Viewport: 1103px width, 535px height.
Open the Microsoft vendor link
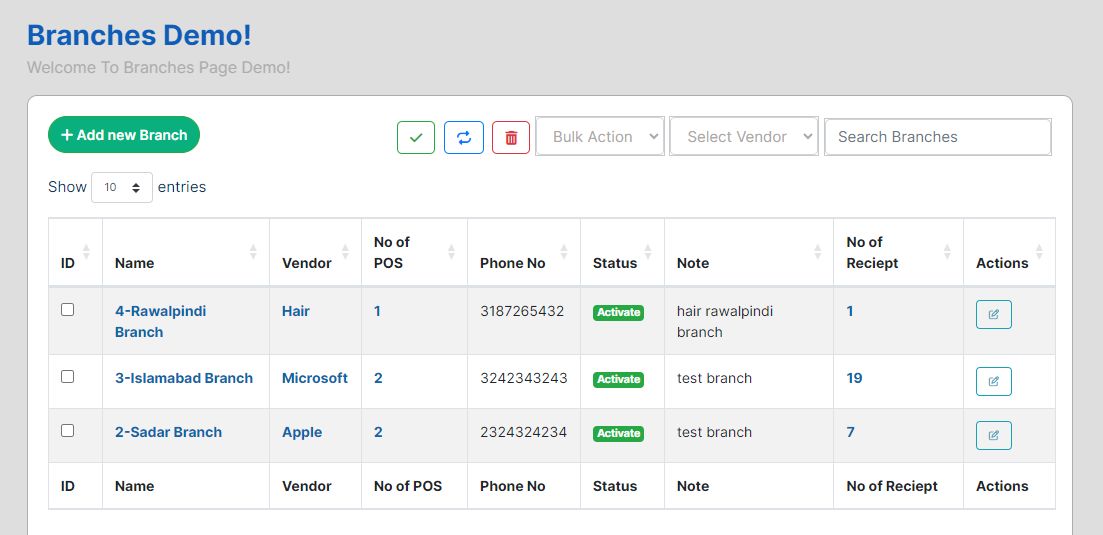click(x=315, y=378)
